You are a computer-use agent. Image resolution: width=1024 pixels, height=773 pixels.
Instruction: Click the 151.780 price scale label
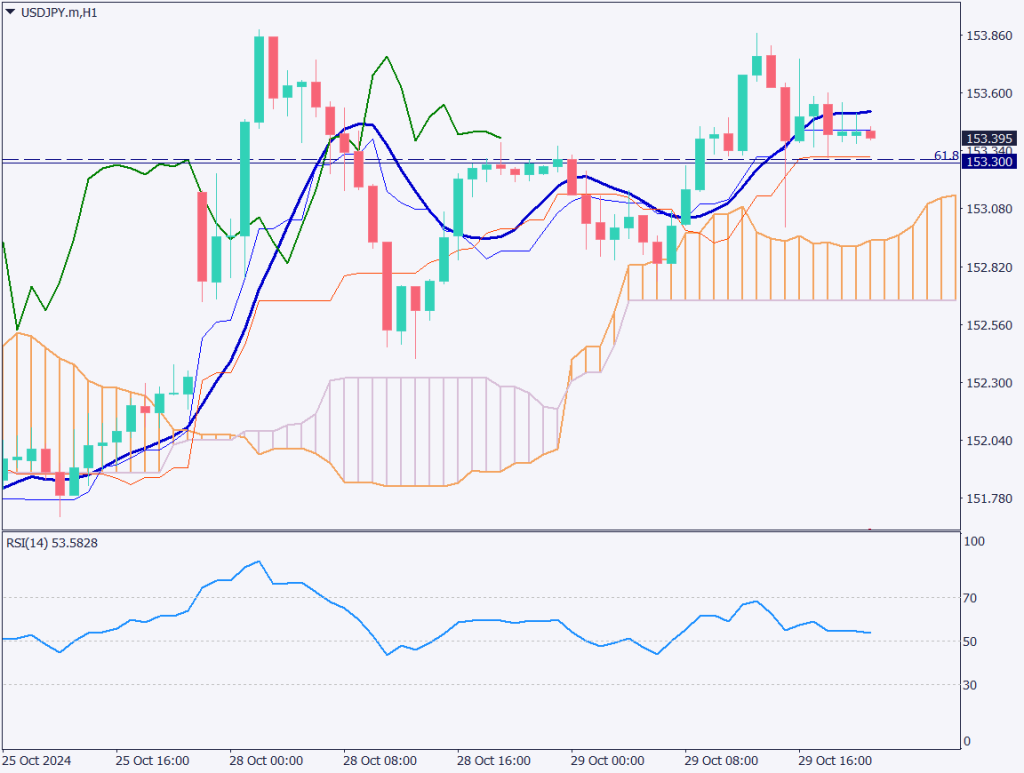(988, 499)
